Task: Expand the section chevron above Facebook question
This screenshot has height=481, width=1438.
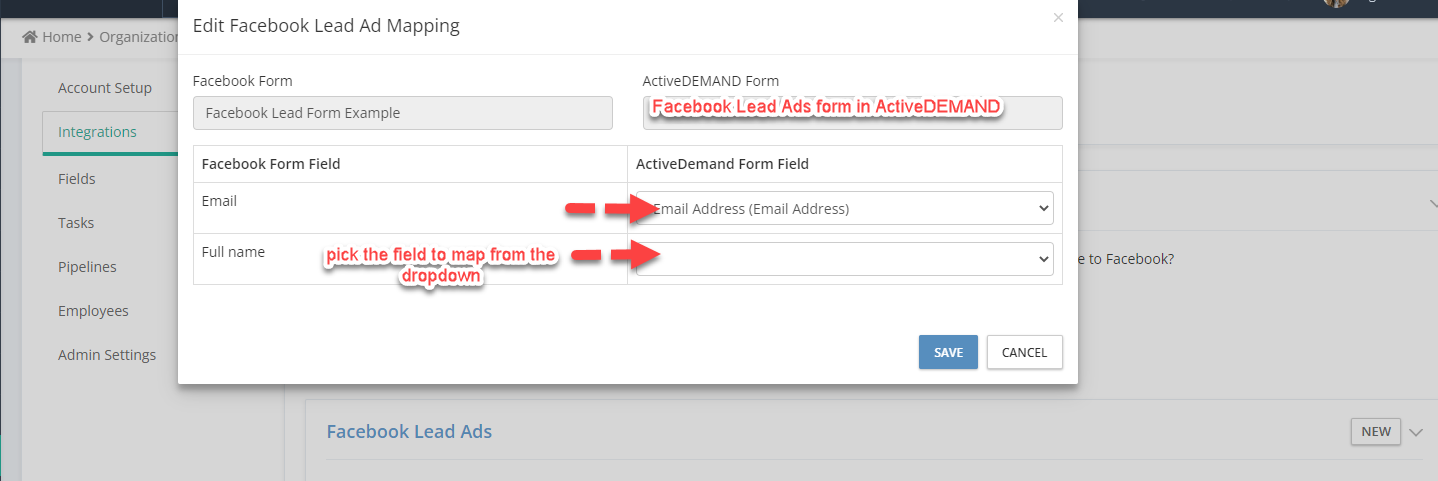Action: pyautogui.click(x=1432, y=203)
